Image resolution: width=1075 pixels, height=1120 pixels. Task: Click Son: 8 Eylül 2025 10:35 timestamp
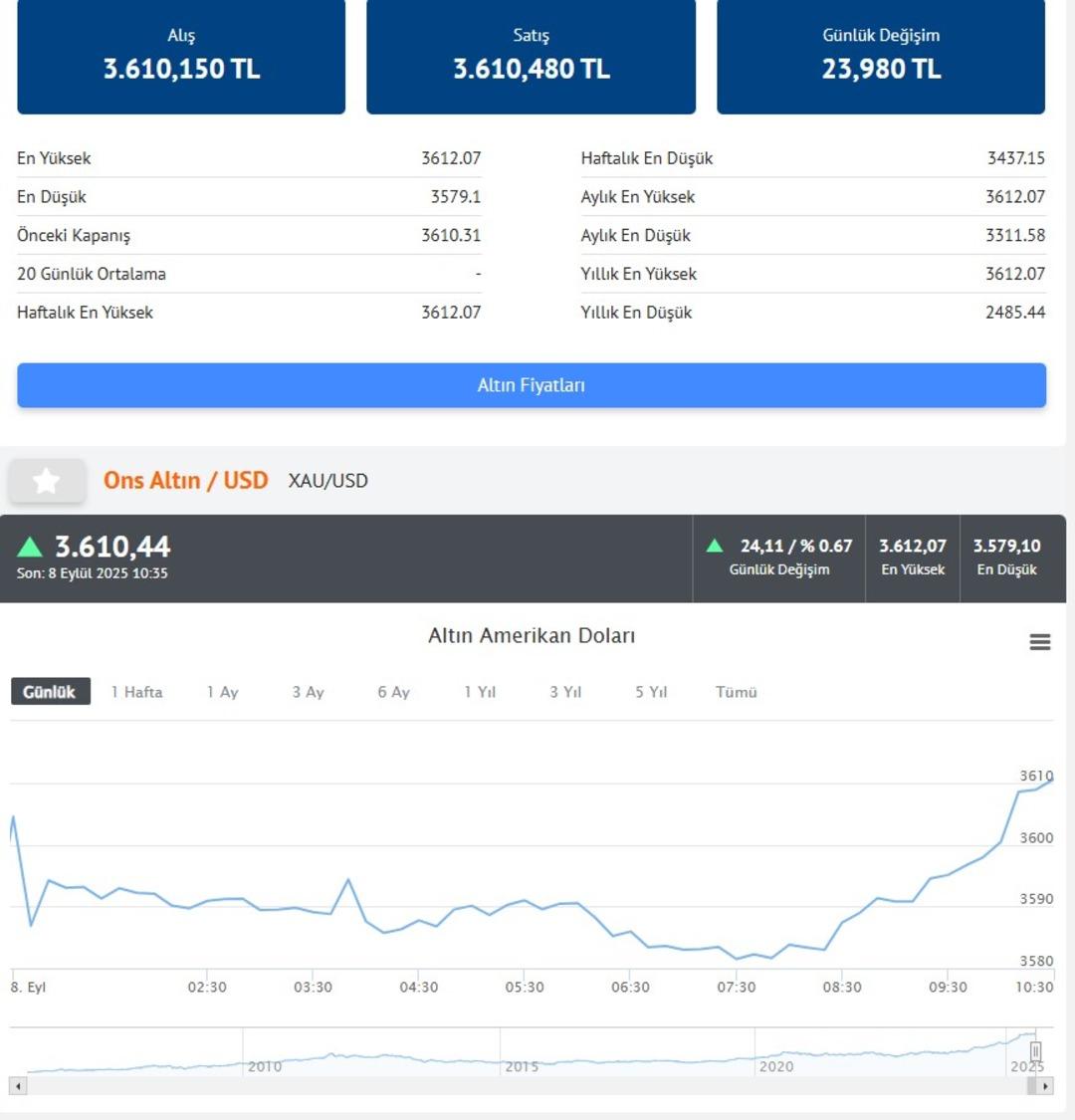coord(93,572)
